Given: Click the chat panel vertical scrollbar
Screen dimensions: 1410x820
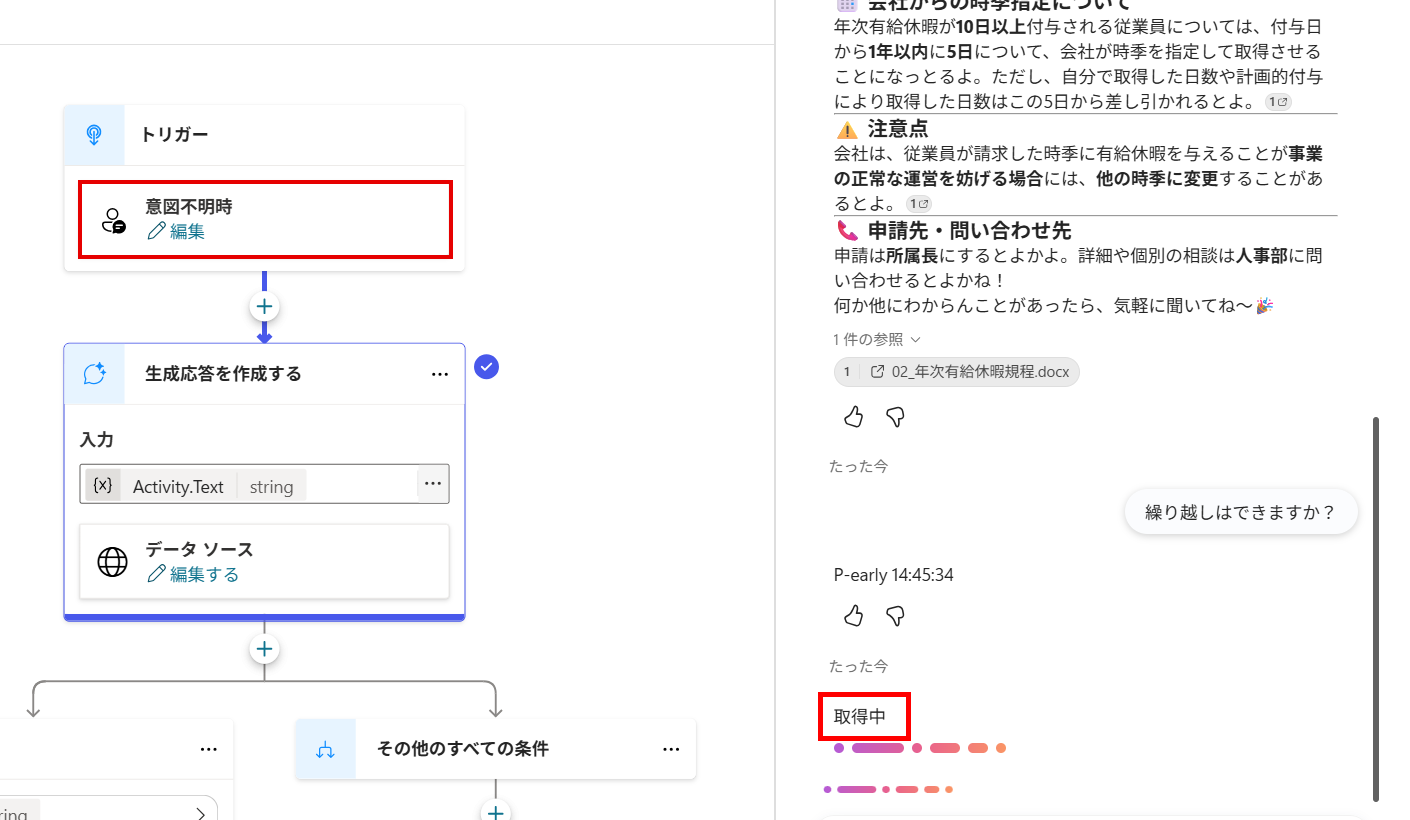Looking at the screenshot, I should pyautogui.click(x=1376, y=609).
